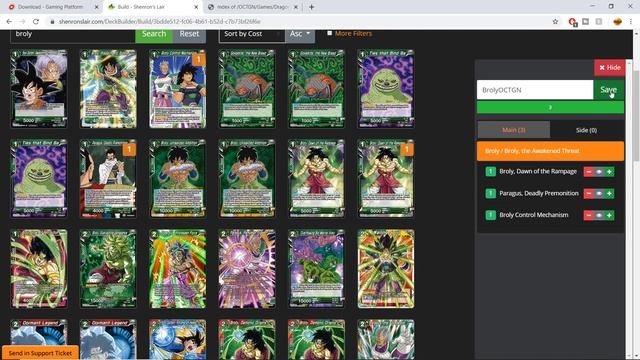Open the Asc sort order dropdown
Image resolution: width=640 pixels, height=360 pixels.
pyautogui.click(x=300, y=34)
